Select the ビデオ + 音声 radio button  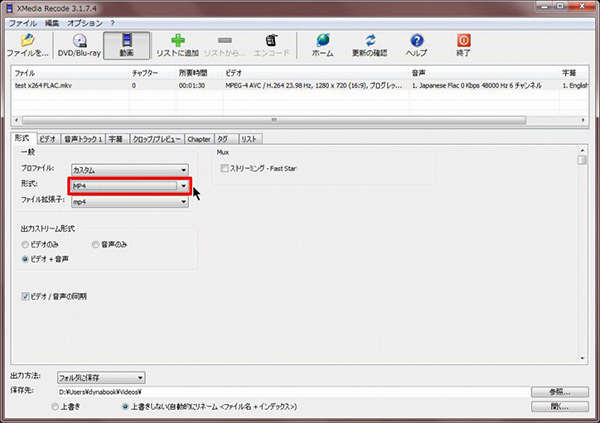[25, 259]
